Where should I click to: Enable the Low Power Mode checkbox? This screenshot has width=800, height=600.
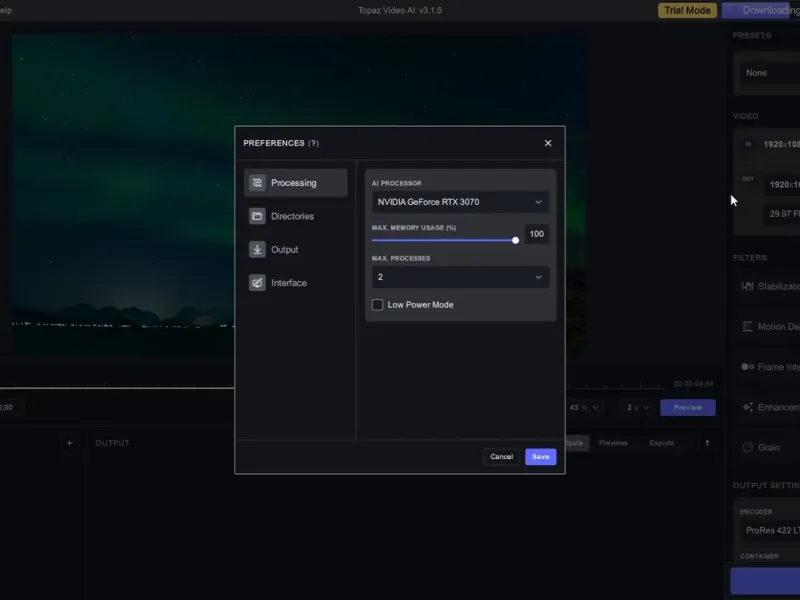(x=378, y=305)
